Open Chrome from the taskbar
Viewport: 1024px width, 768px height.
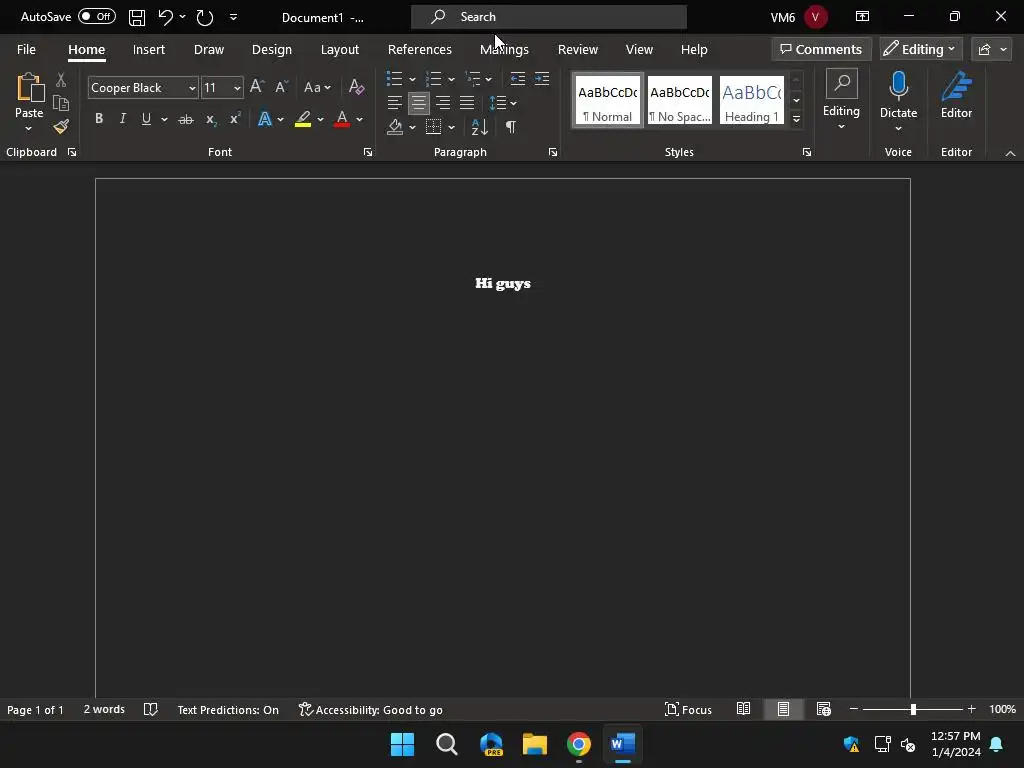pos(579,744)
